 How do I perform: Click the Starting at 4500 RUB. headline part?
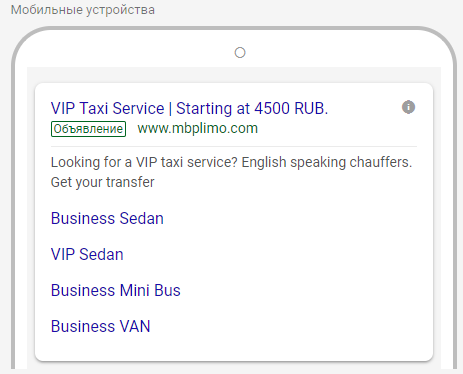(x=252, y=109)
